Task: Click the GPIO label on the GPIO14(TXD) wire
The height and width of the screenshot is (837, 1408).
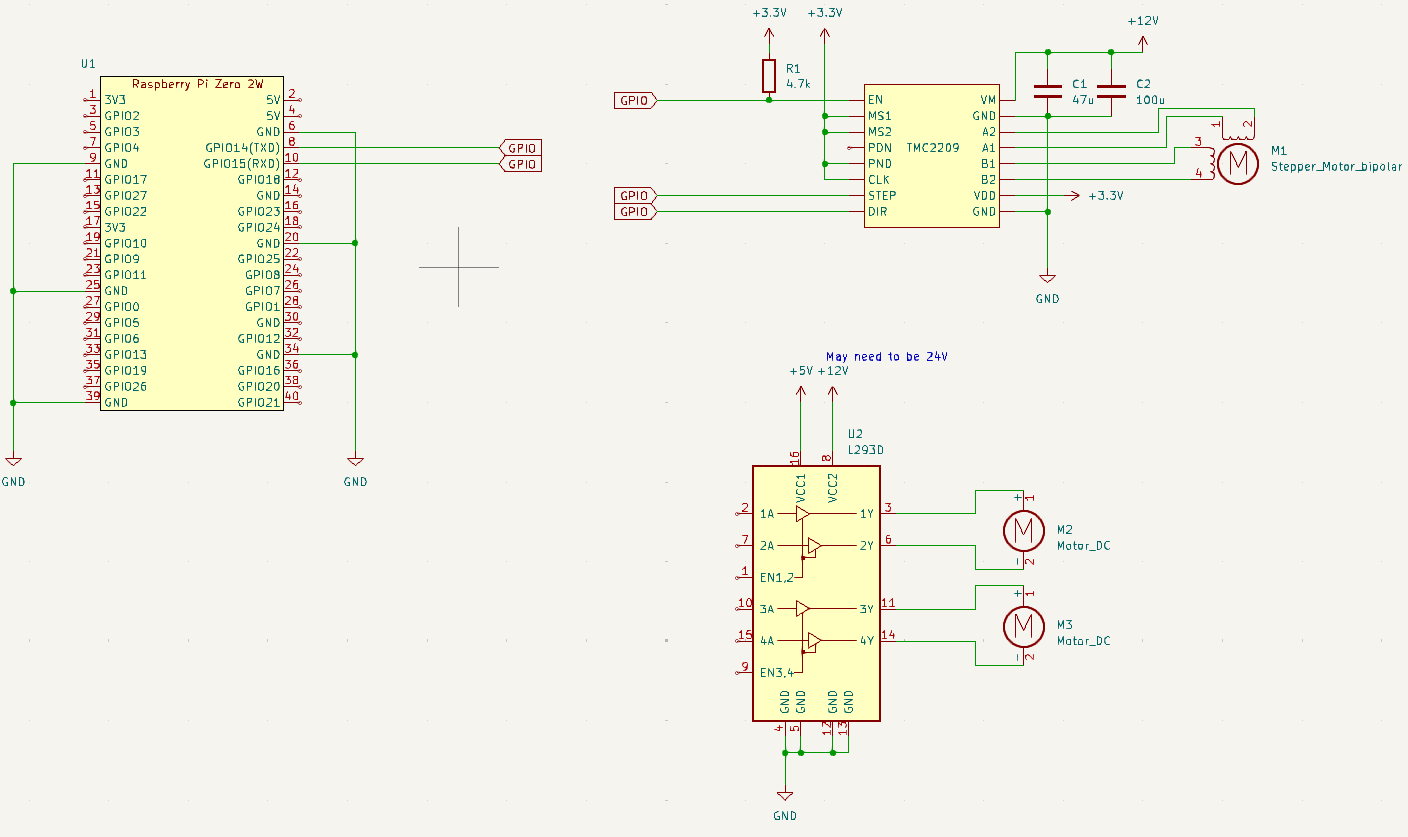Action: click(520, 148)
